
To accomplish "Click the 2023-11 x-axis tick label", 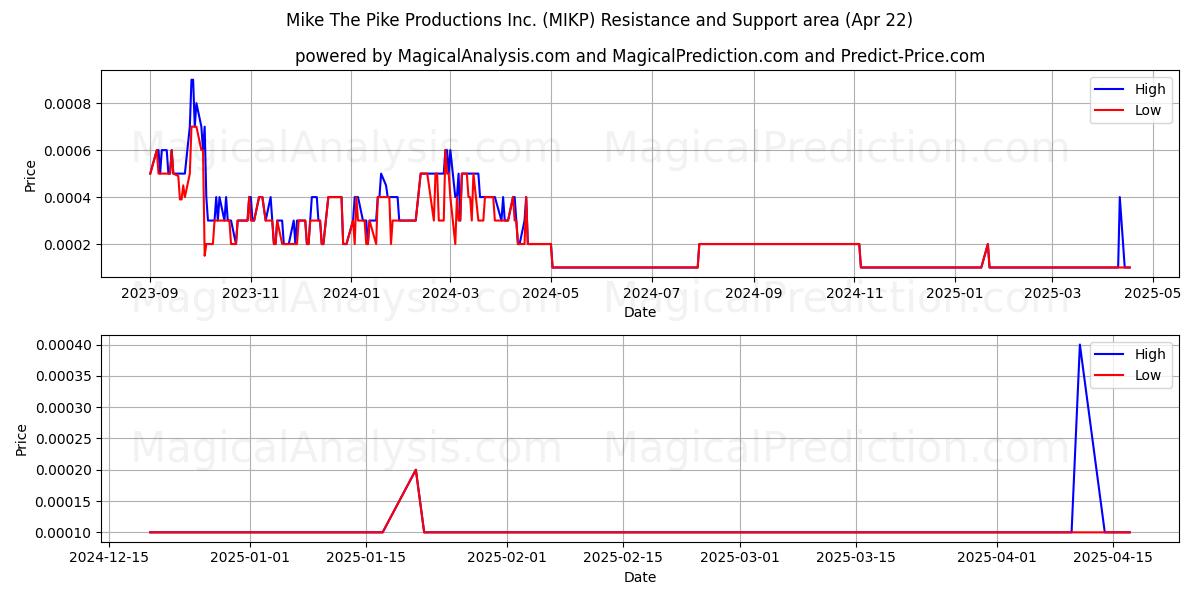I will coord(250,293).
